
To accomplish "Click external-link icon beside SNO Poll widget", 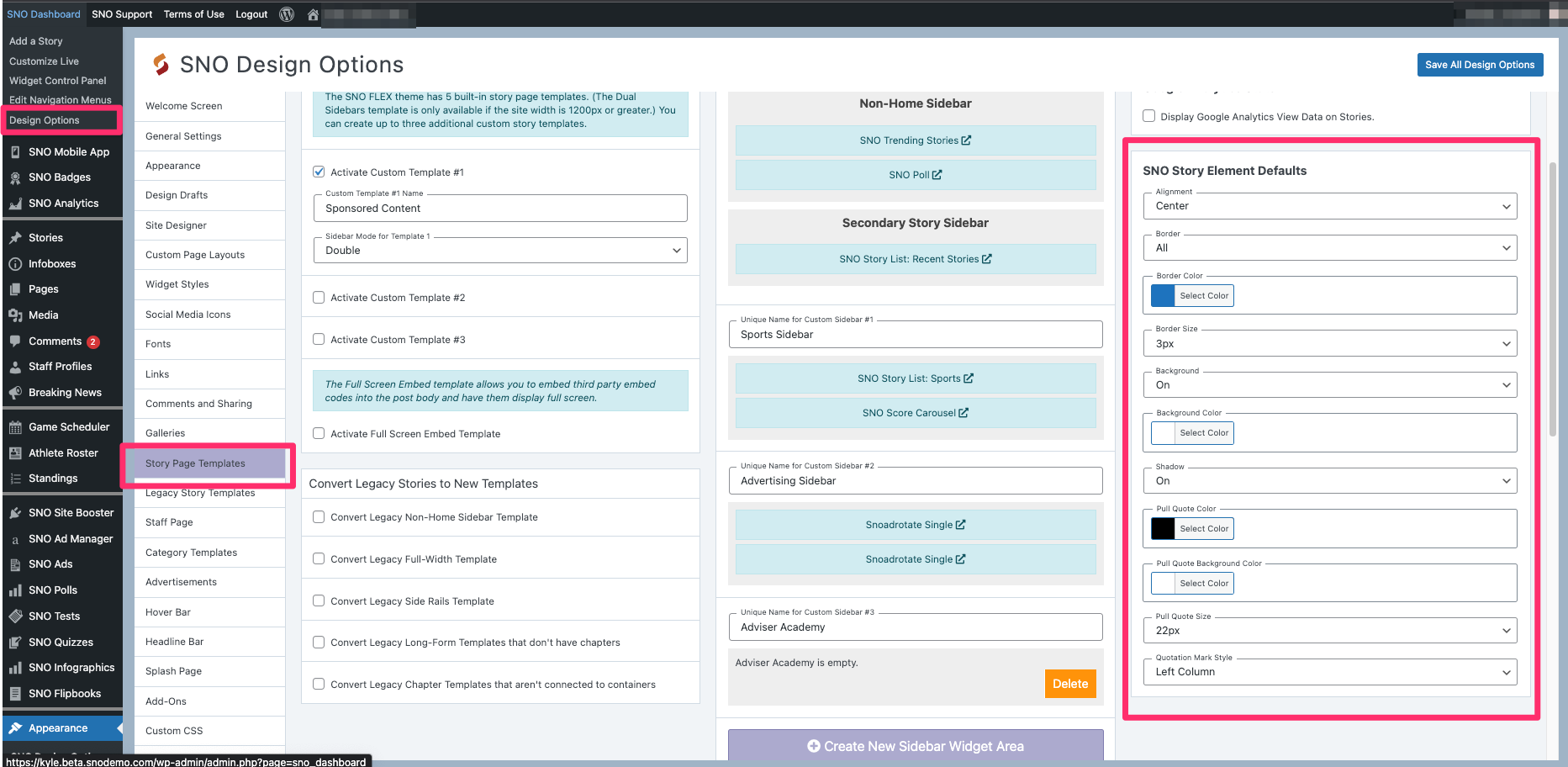I will 937,175.
